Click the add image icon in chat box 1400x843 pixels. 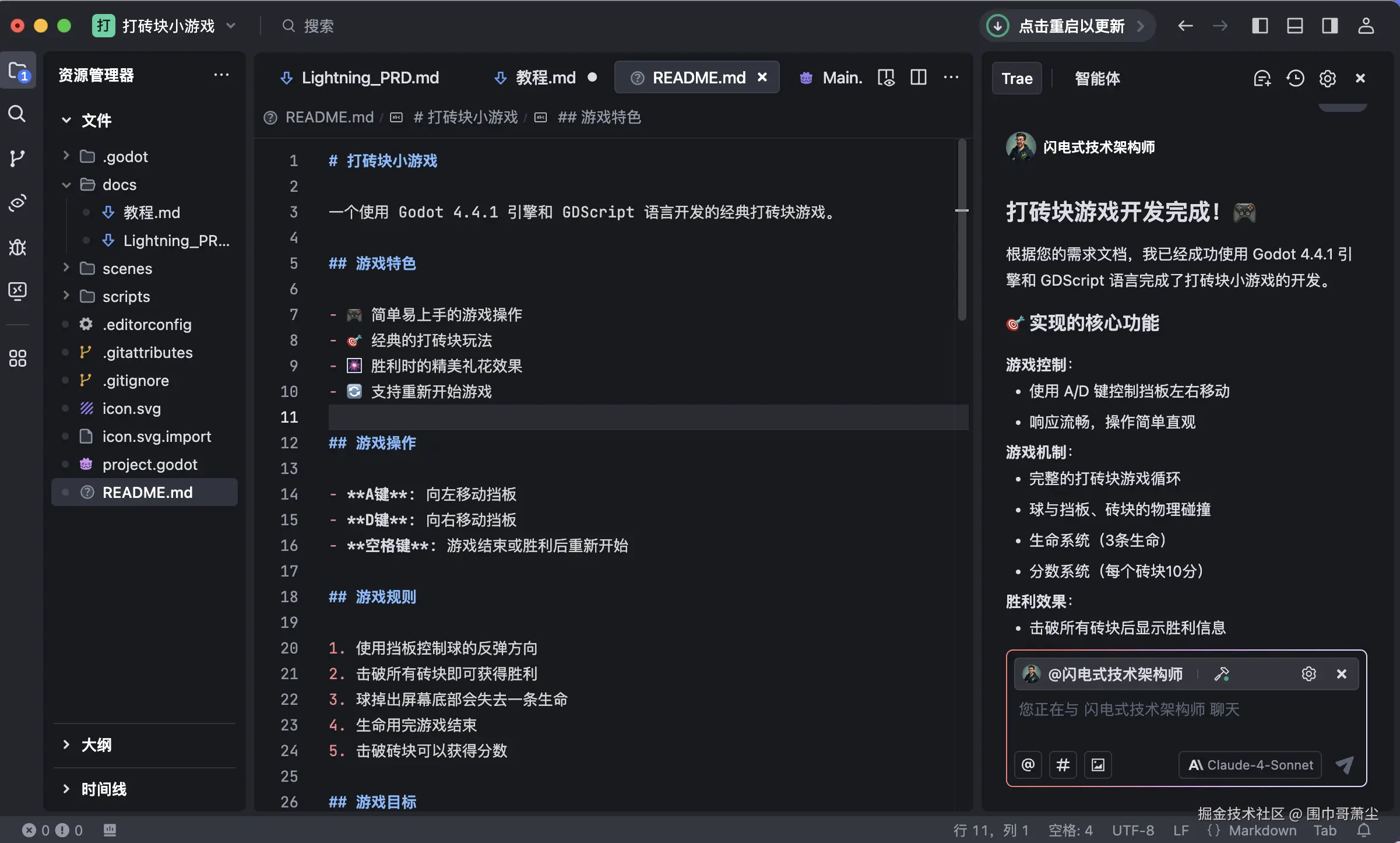pyautogui.click(x=1098, y=765)
